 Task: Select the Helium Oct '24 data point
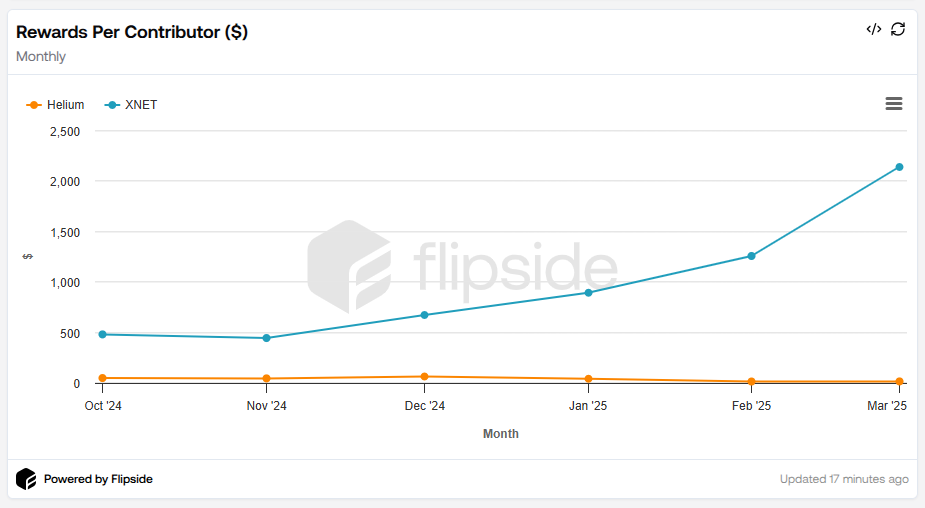pos(103,378)
